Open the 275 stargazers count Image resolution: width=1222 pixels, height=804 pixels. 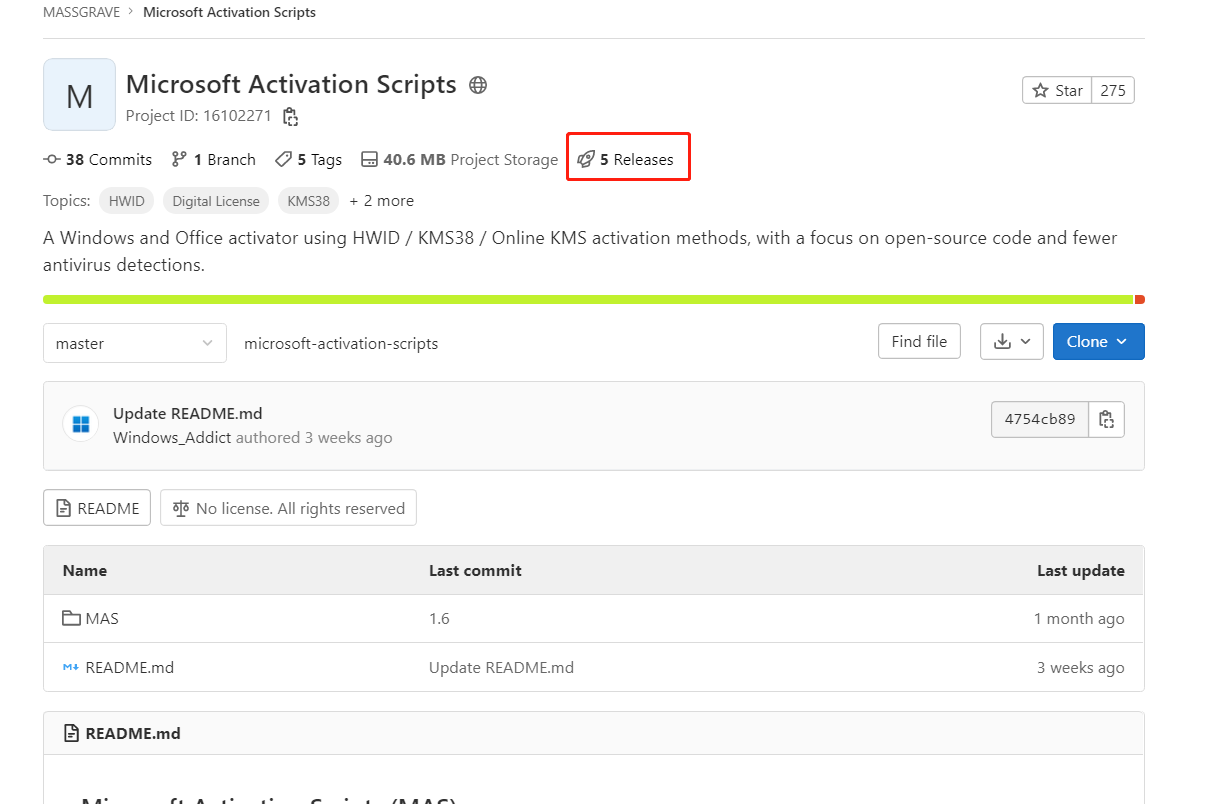[x=1113, y=91]
